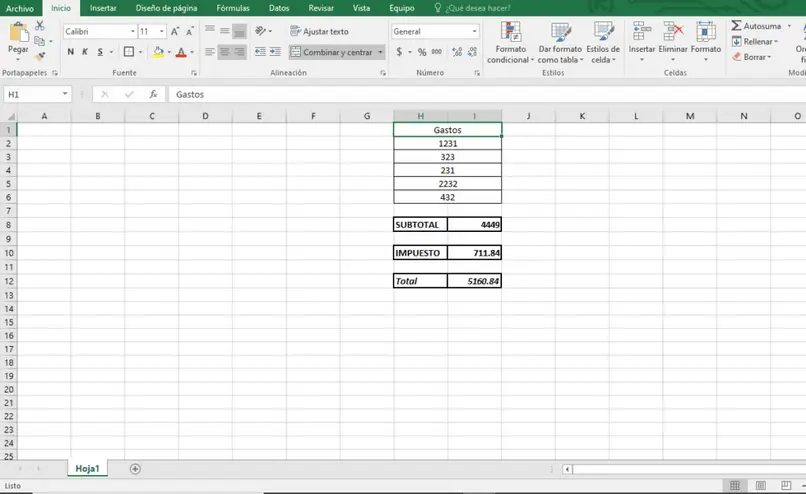Open the Borrar button
Viewport: 806px width, 494px height.
752,57
